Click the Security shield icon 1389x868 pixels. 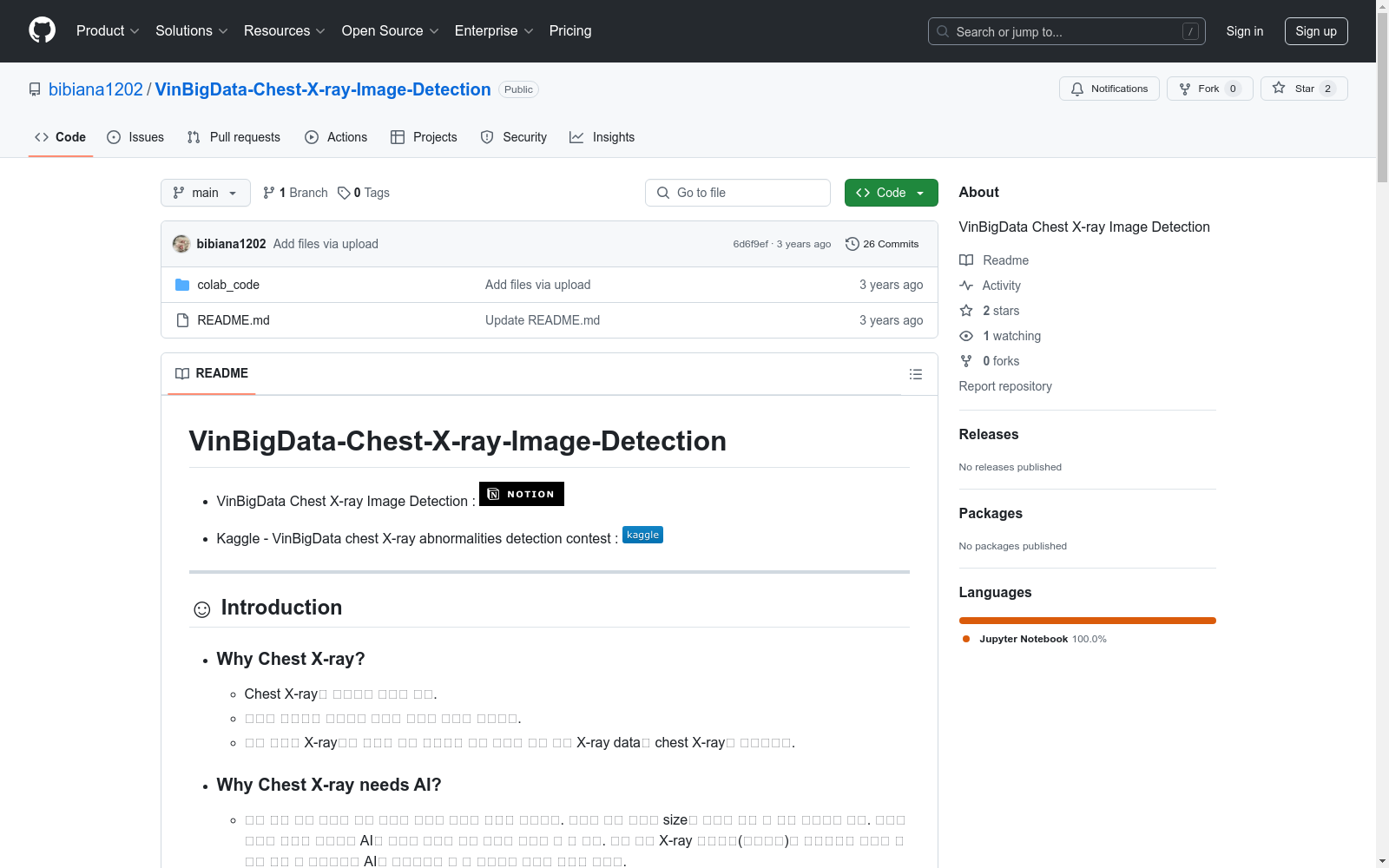(x=487, y=137)
